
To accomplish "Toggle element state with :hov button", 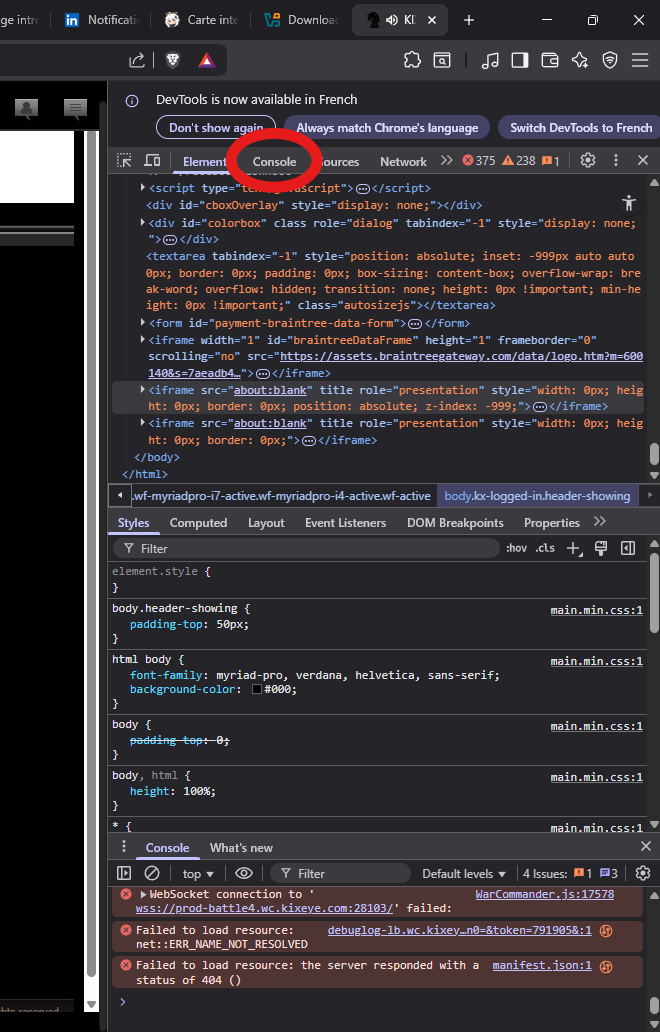I will tap(516, 548).
